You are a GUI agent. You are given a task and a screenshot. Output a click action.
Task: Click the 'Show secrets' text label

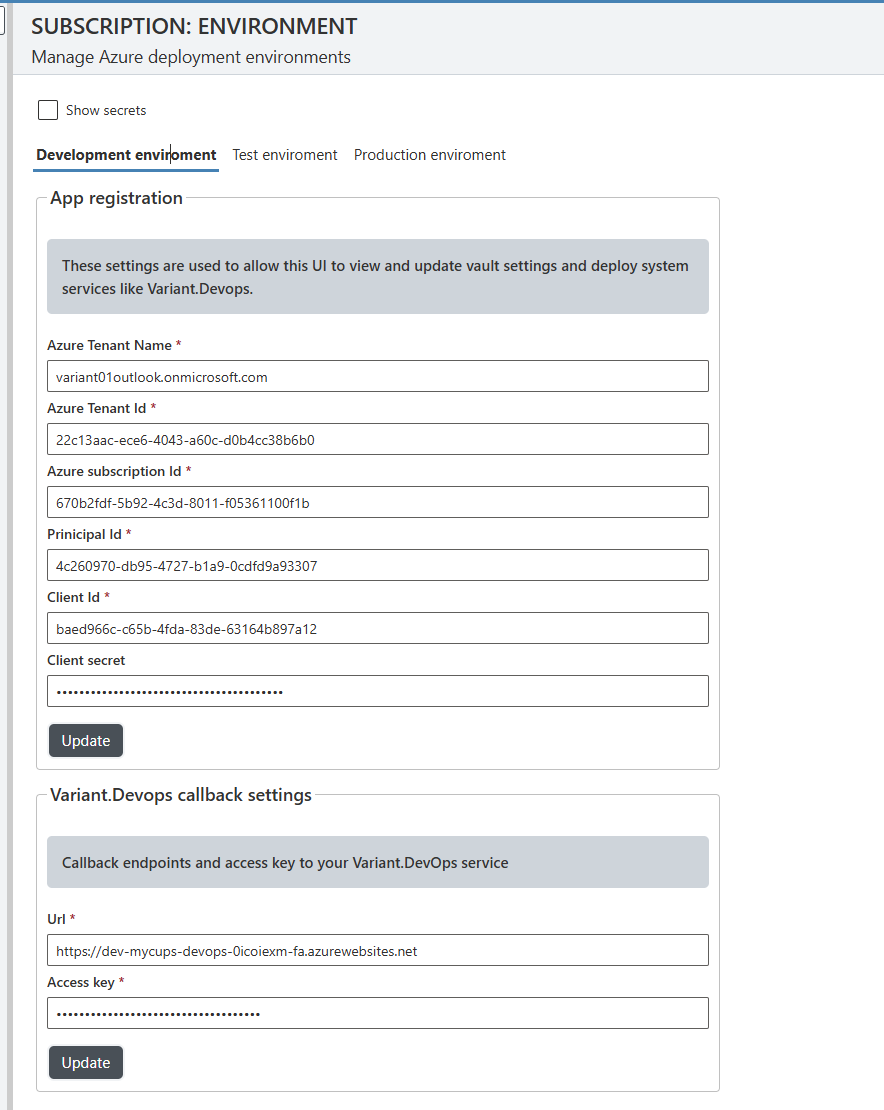point(106,110)
